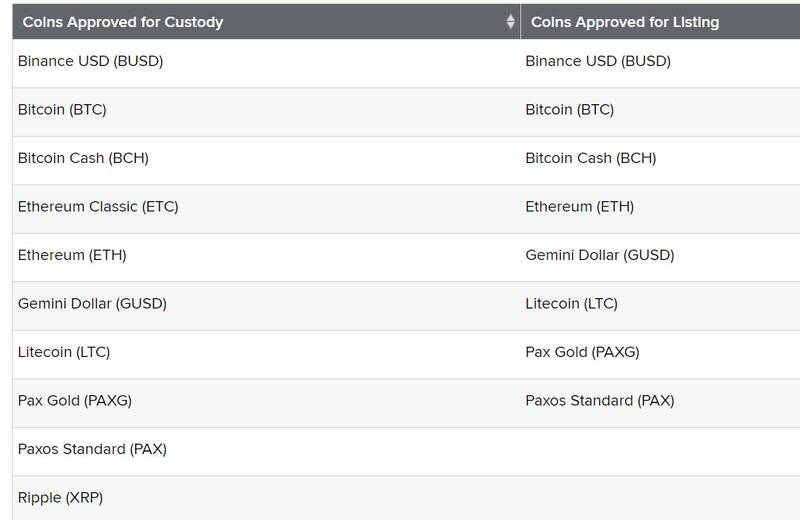Image resolution: width=800 pixels, height=520 pixels.
Task: Select Pax Gold (PAXG) in custody column
Action: (x=74, y=401)
